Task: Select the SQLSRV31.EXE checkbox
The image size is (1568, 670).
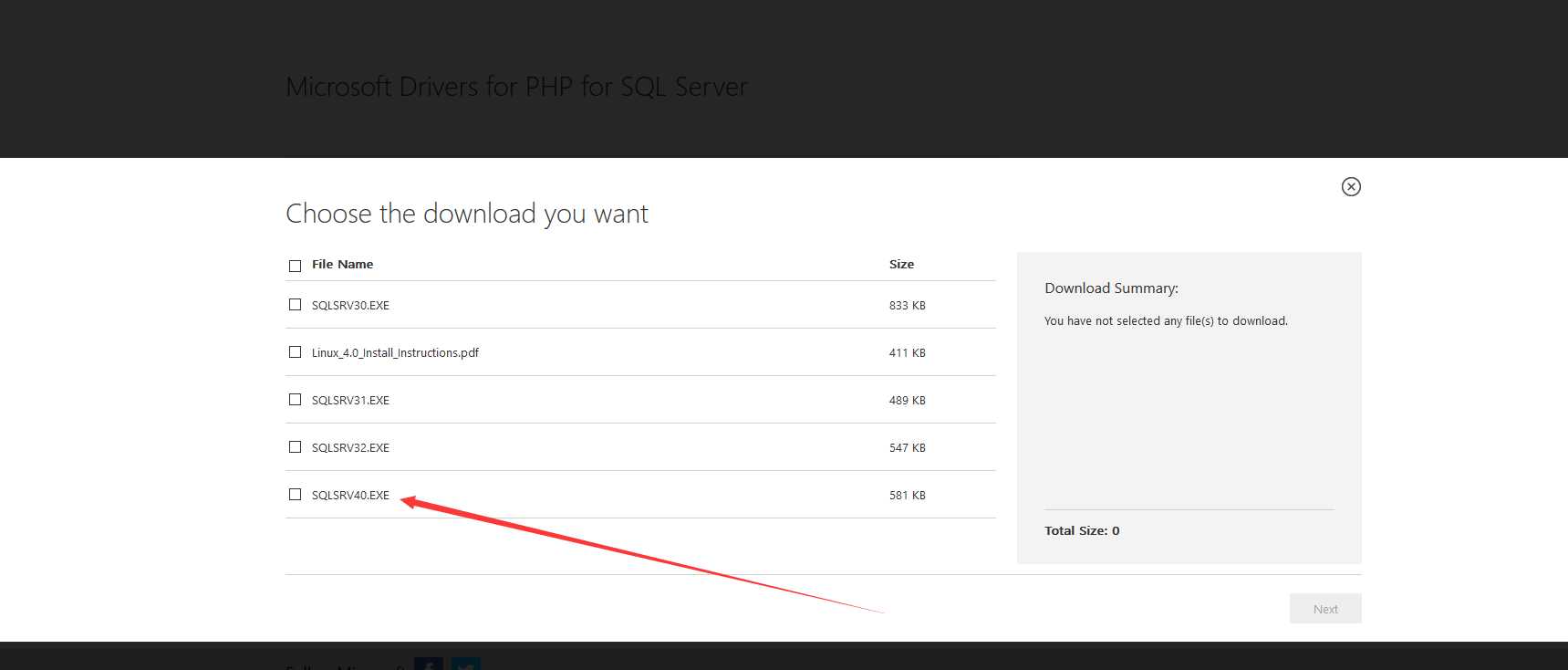Action: pyautogui.click(x=295, y=400)
